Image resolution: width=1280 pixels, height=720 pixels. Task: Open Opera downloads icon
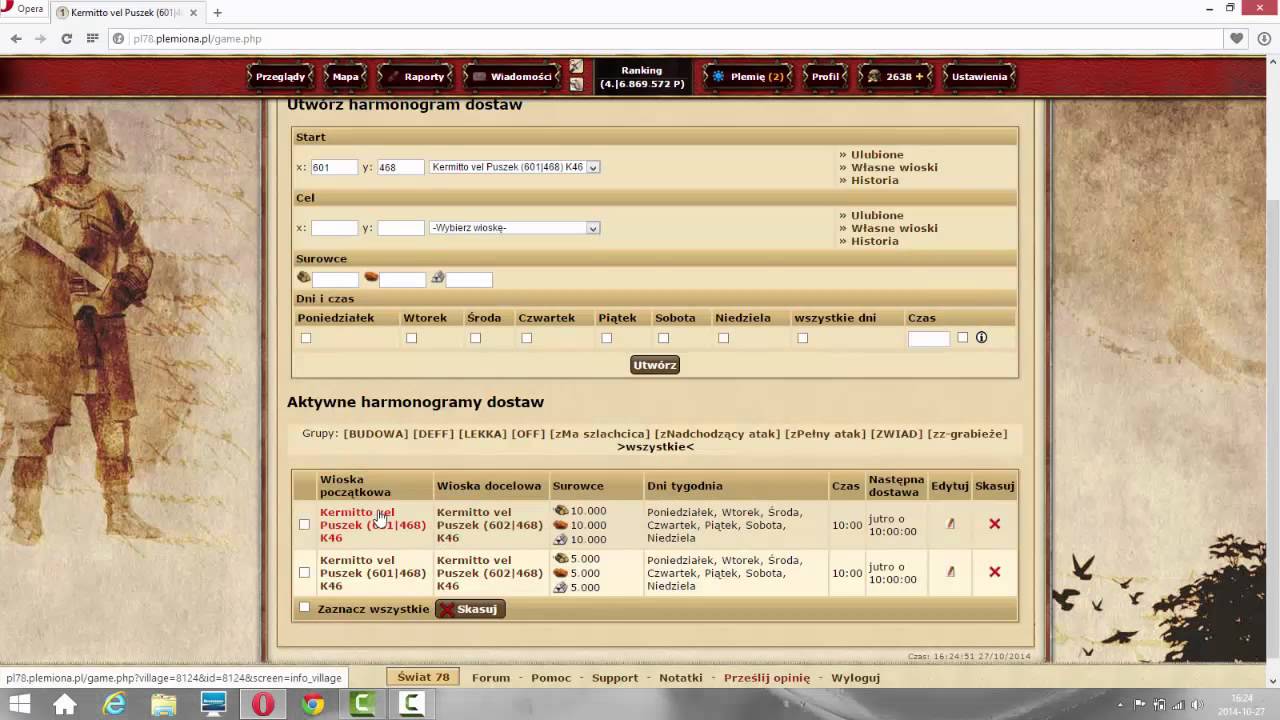[1265, 39]
